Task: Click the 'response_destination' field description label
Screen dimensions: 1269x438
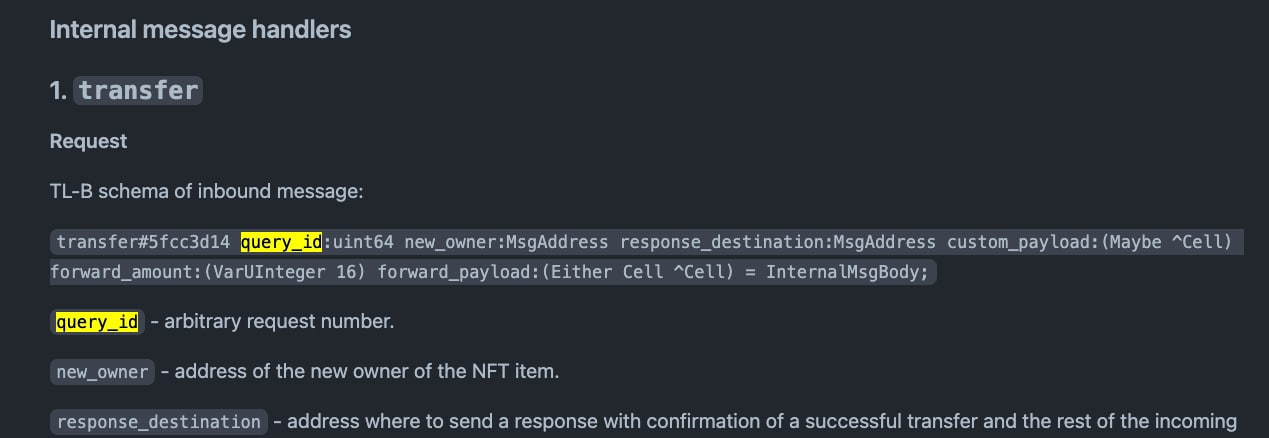Action: (158, 422)
